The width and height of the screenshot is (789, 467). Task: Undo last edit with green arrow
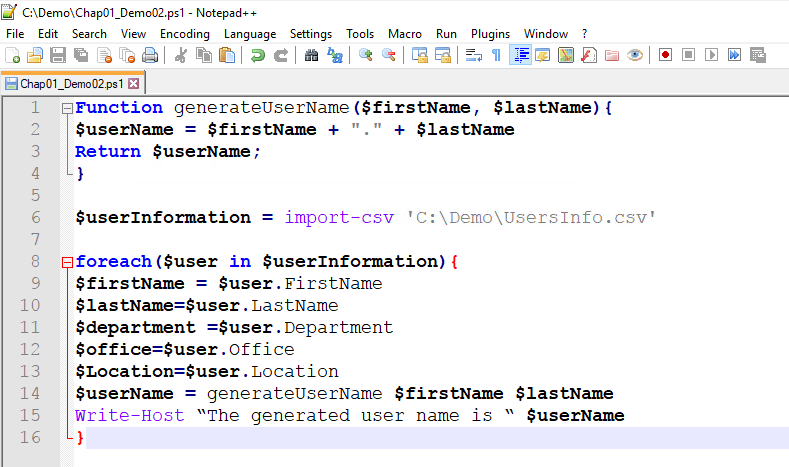click(x=258, y=55)
